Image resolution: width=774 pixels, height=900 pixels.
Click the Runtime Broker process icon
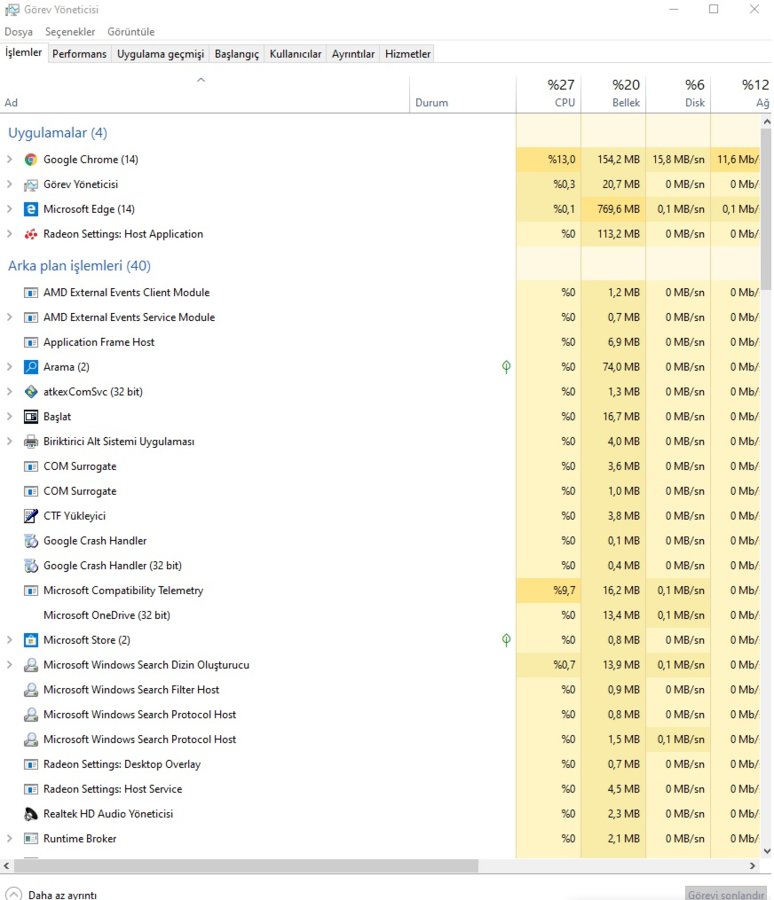31,839
